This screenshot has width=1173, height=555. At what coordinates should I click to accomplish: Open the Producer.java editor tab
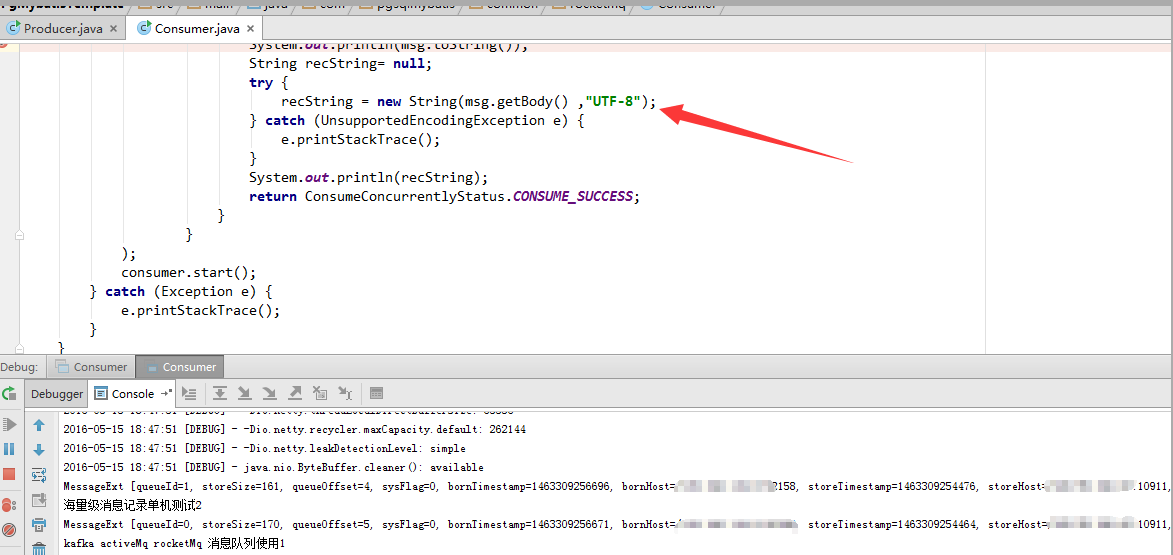click(63, 28)
